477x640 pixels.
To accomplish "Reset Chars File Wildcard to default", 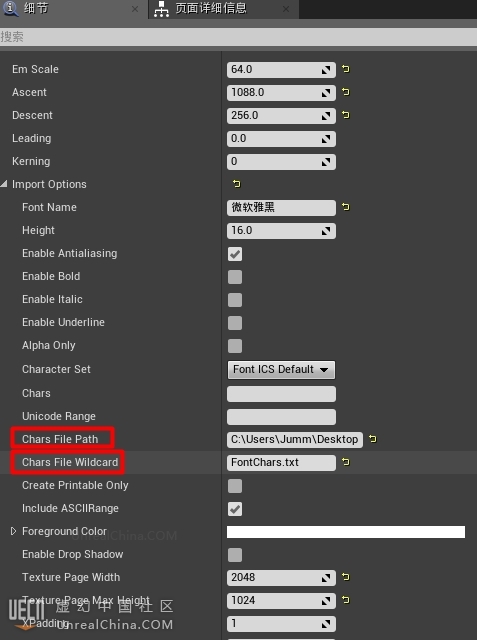I will [x=346, y=462].
